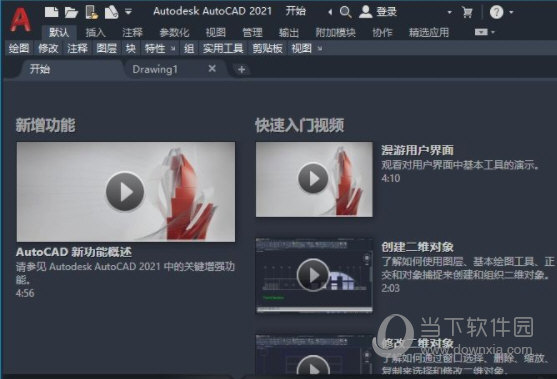The height and width of the screenshot is (379, 557).
Task: Select the 输出 ribbon tab
Action: point(289,33)
